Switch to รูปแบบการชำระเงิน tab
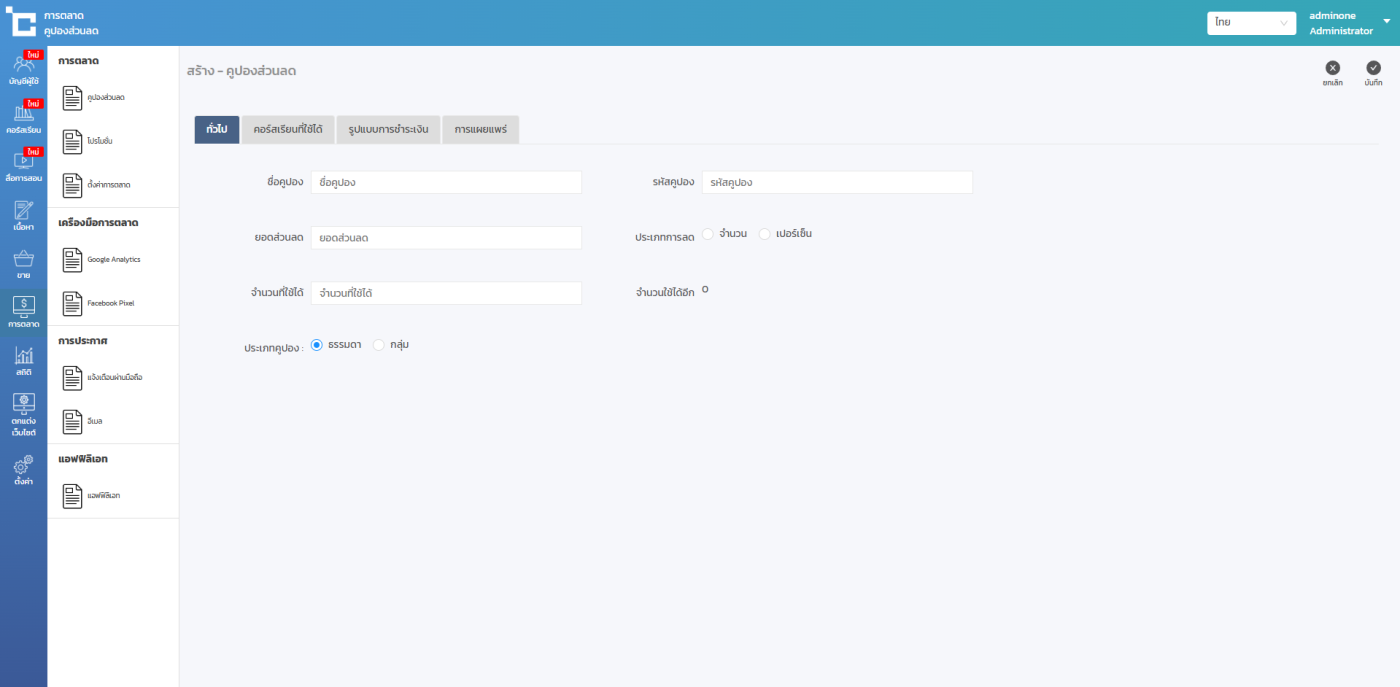The image size is (1400, 687). (x=388, y=130)
